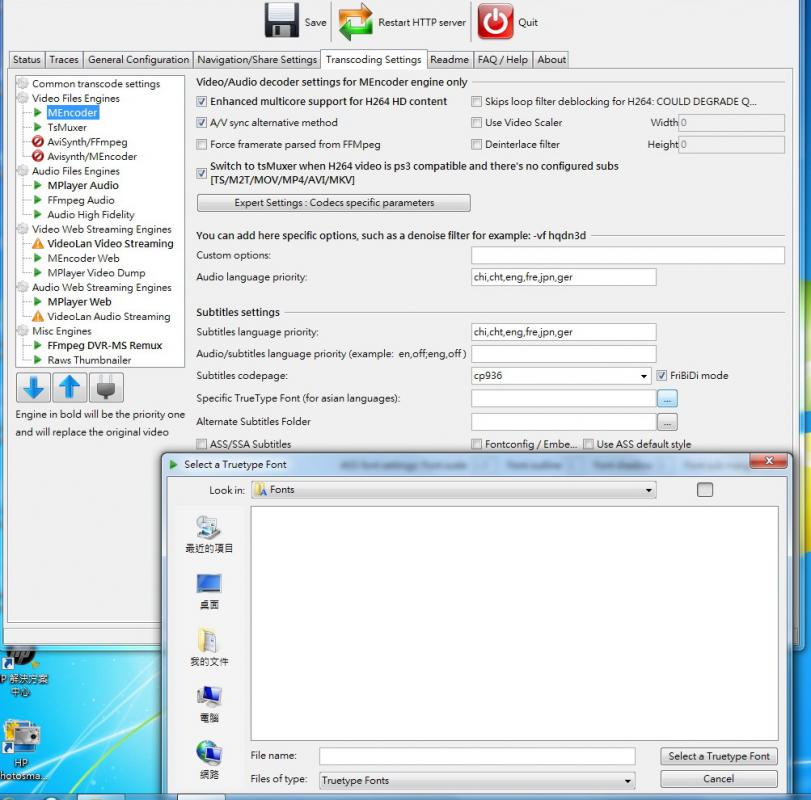The width and height of the screenshot is (811, 800).
Task: Disable Enhanced multicore support for H264
Action: coord(202,102)
